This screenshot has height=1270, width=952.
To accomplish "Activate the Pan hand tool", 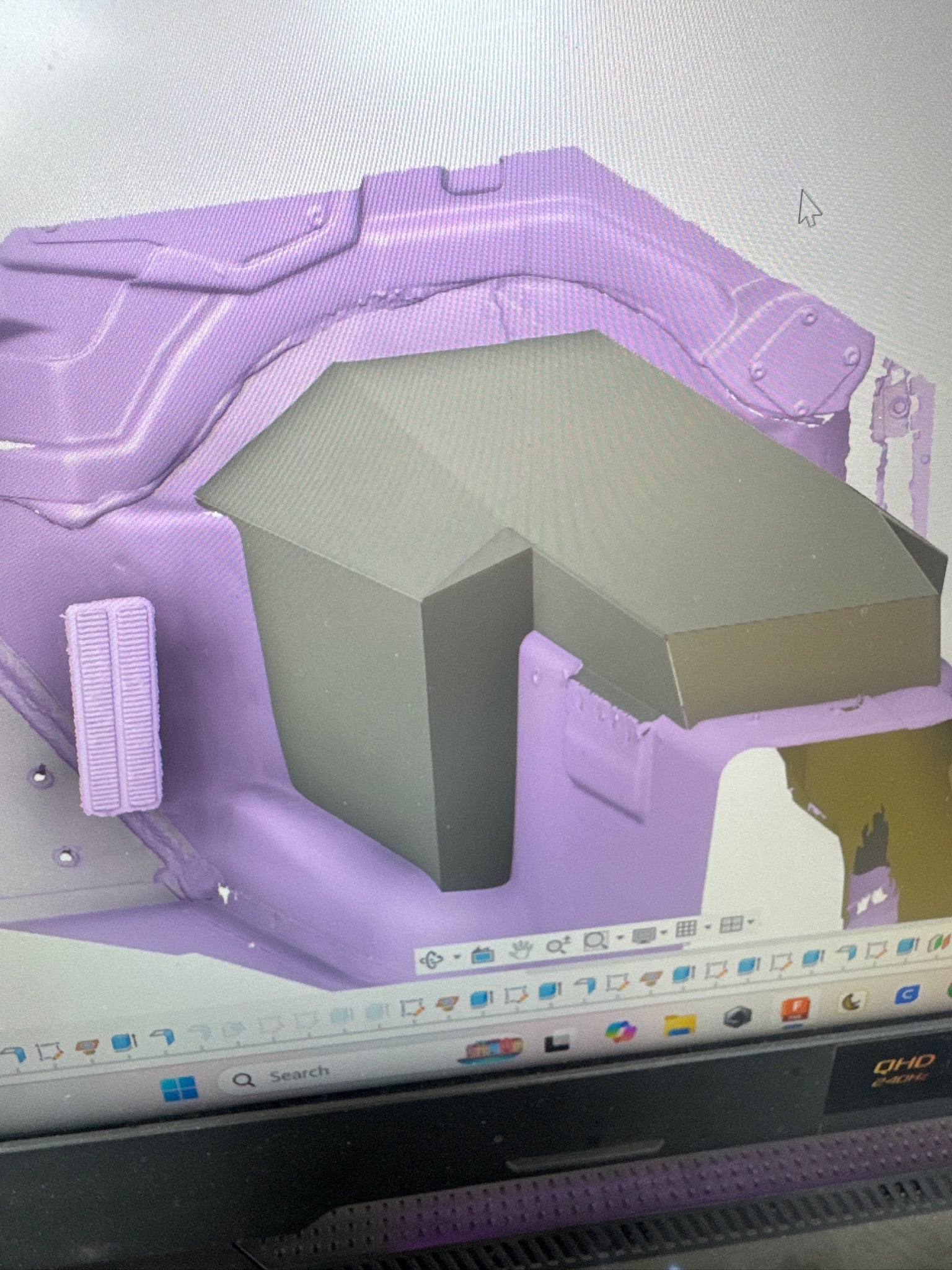I will tap(521, 949).
